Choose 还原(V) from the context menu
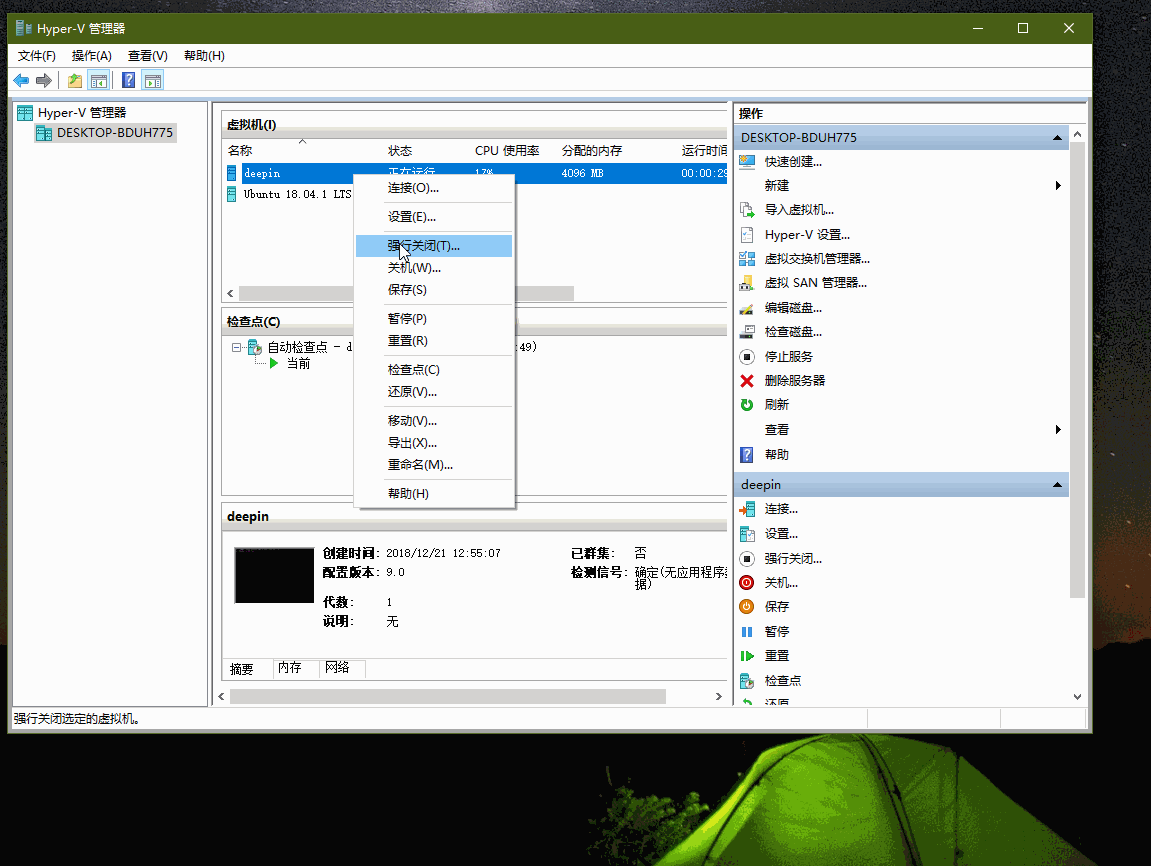Image resolution: width=1151 pixels, height=866 pixels. [434, 392]
